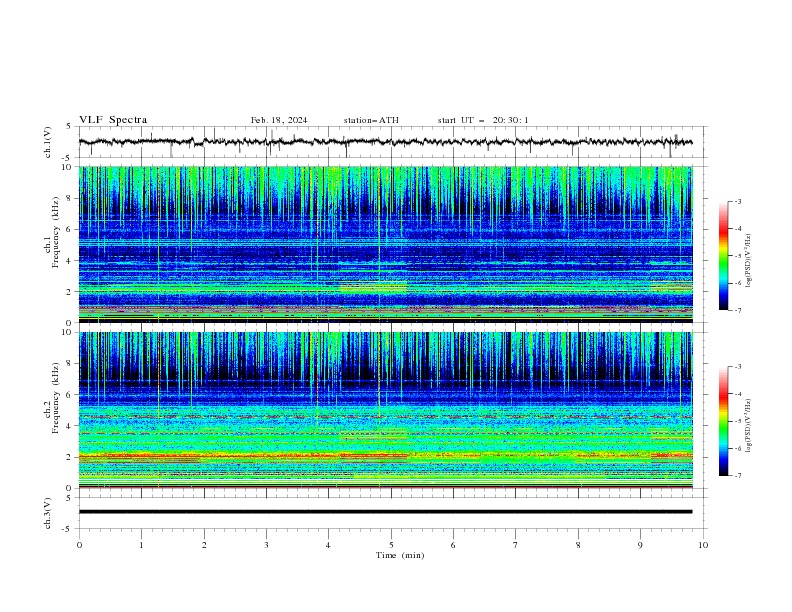
Task: Click time-axis tick label "7"
Action: (516, 545)
